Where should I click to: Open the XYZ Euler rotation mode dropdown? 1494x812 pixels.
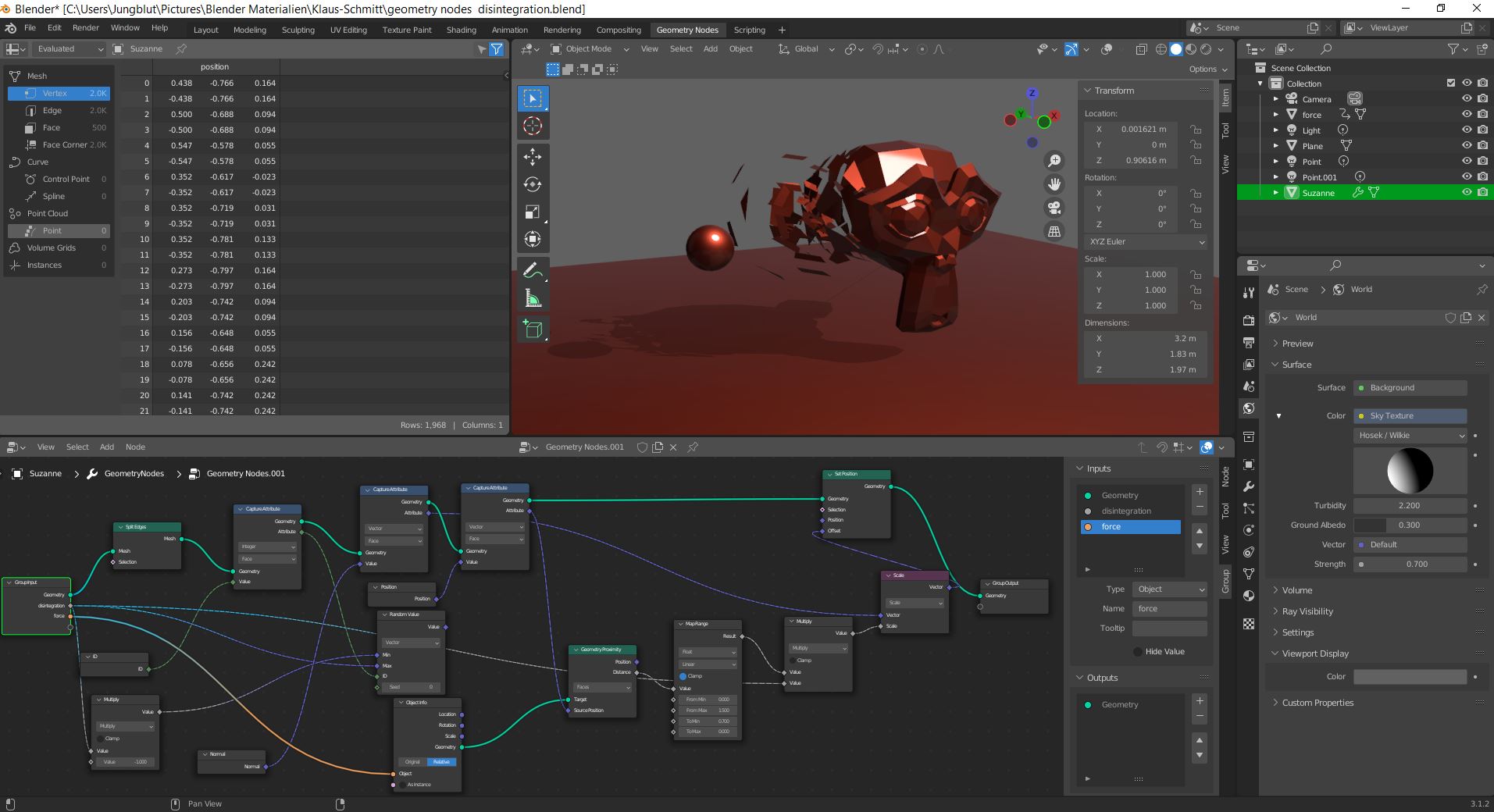point(1146,242)
